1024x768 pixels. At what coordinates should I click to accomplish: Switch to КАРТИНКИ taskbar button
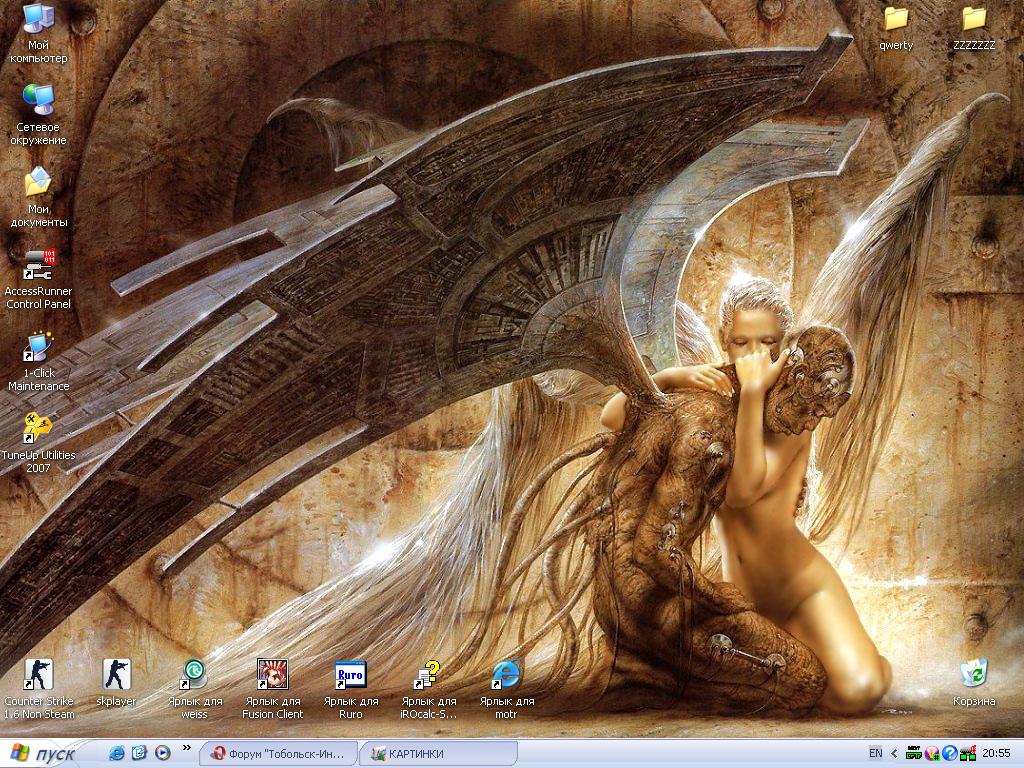[x=438, y=754]
